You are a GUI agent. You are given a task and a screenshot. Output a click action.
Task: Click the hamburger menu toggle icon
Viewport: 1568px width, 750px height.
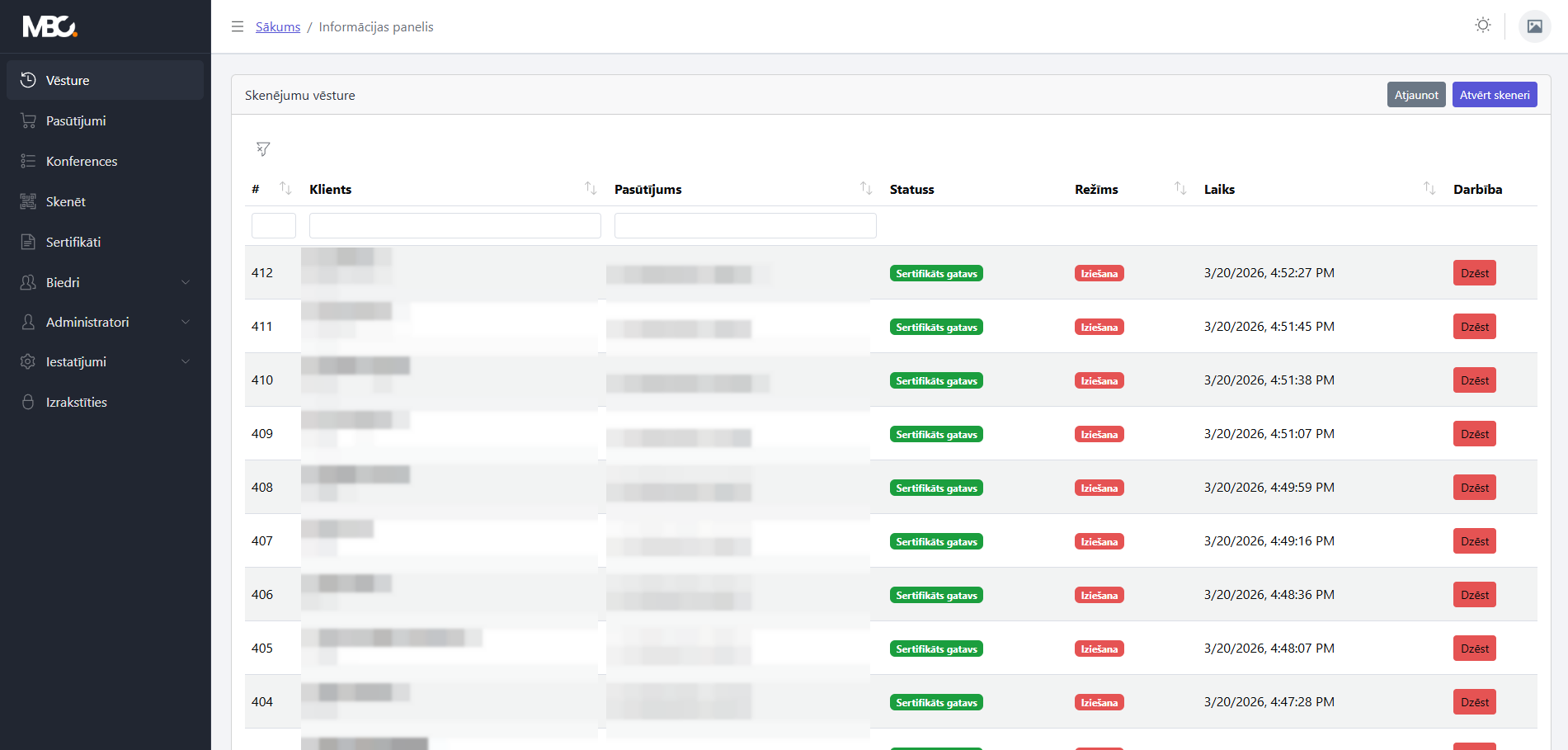click(x=238, y=26)
